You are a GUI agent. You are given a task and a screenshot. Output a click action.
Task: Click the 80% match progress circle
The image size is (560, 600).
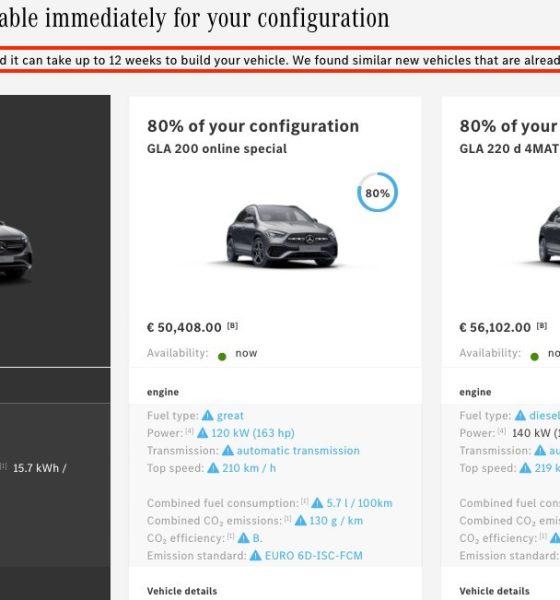click(377, 192)
